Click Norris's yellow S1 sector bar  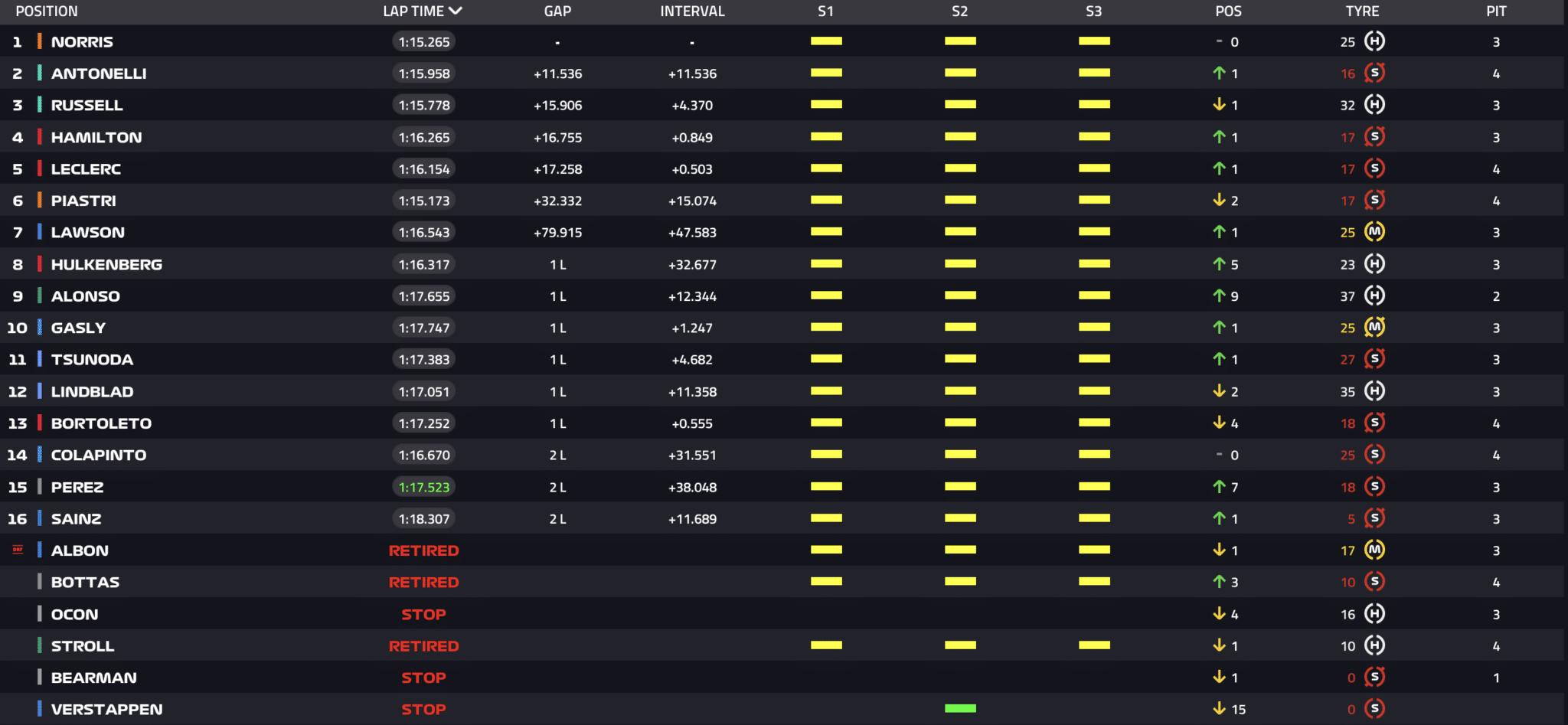click(826, 41)
